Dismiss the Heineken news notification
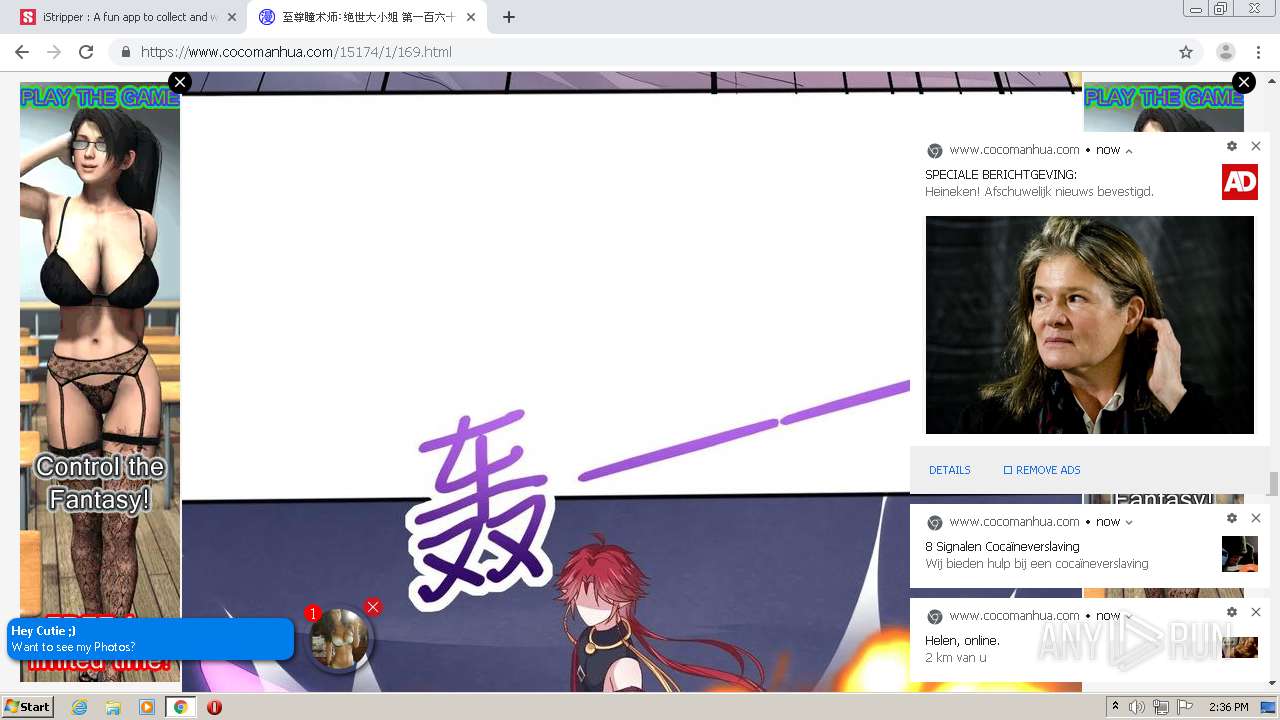The height and width of the screenshot is (720, 1280). point(1256,146)
